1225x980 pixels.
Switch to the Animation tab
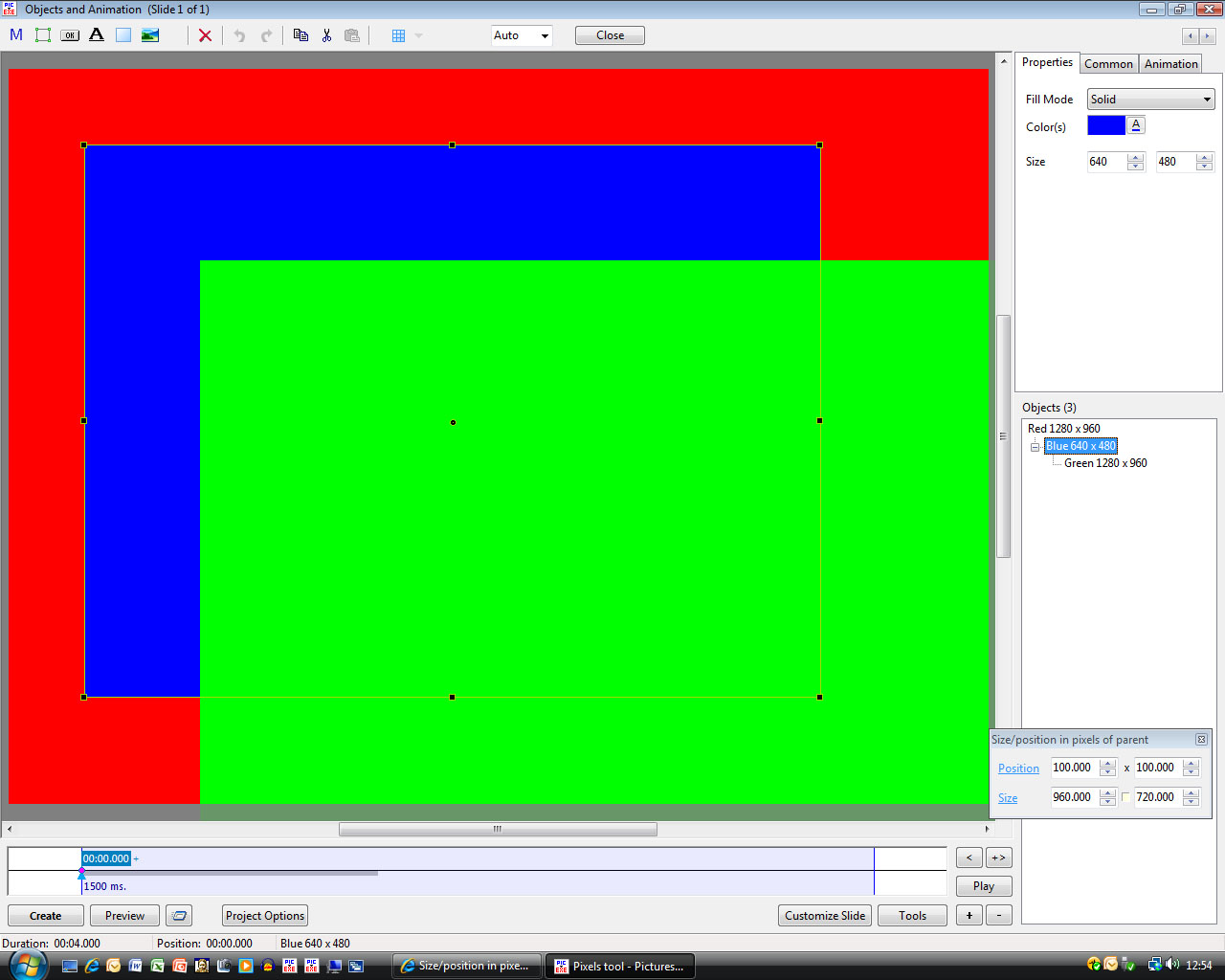point(1170,64)
